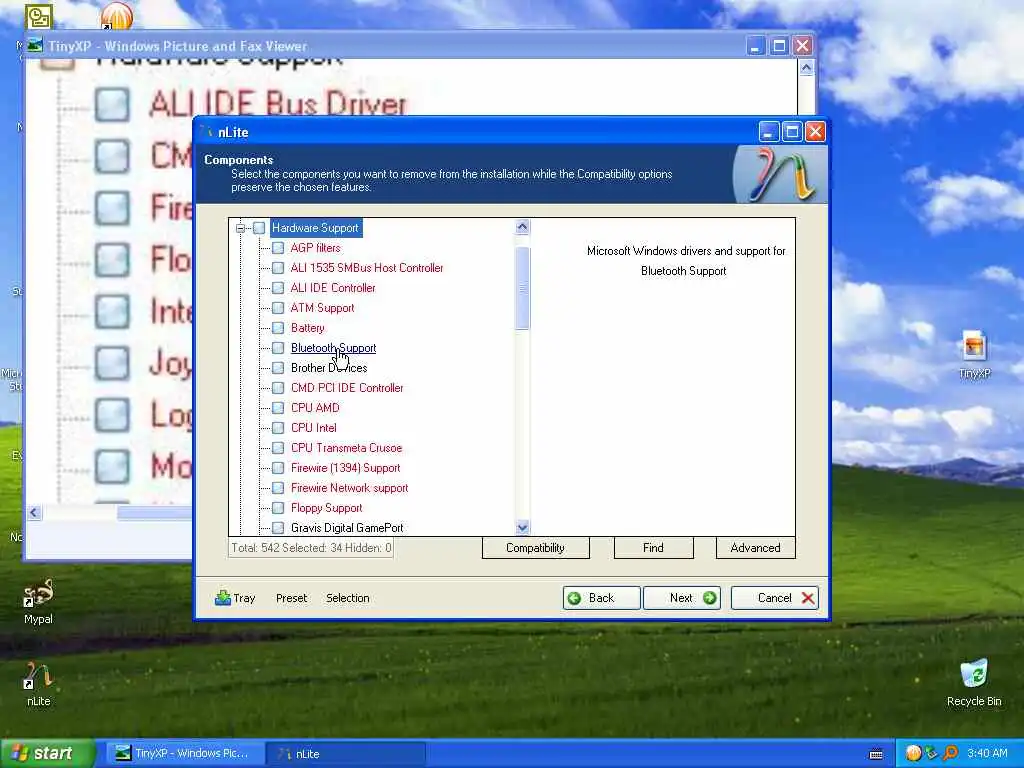Open the Recycle Bin icon

point(974,682)
